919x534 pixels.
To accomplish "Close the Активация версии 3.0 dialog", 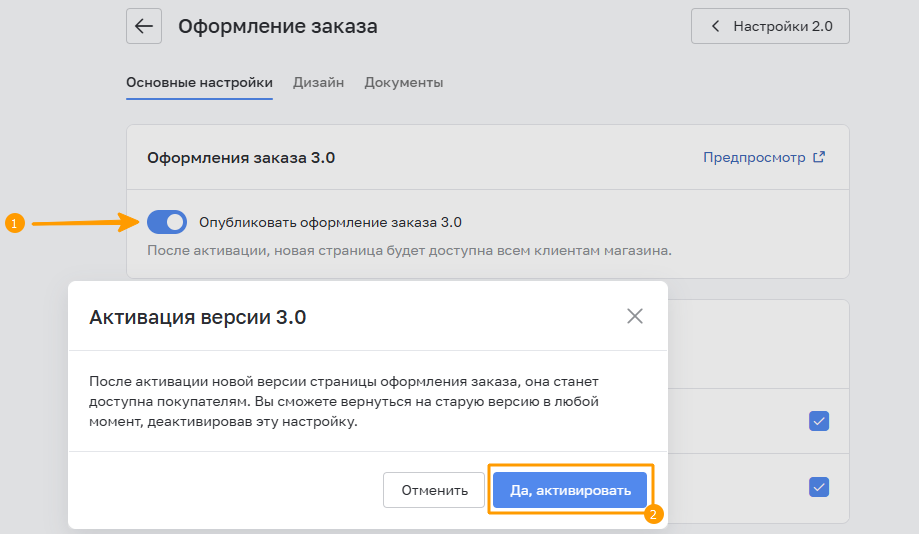I will (x=635, y=317).
